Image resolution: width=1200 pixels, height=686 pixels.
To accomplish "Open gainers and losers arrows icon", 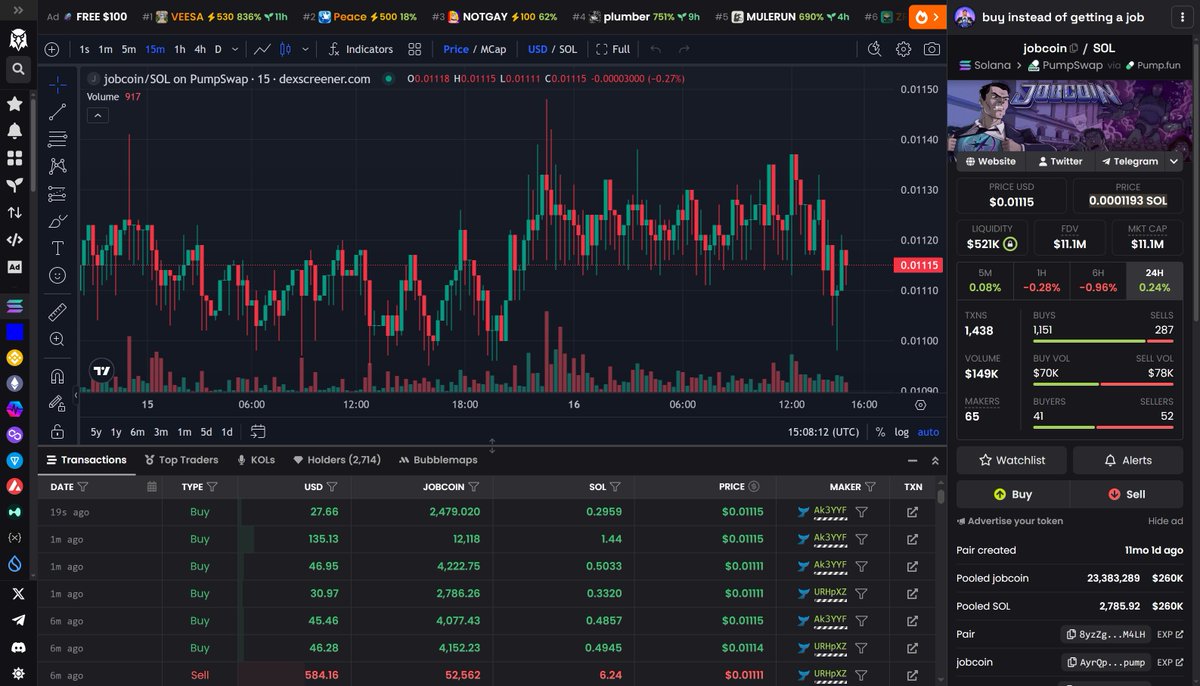I will pos(15,212).
